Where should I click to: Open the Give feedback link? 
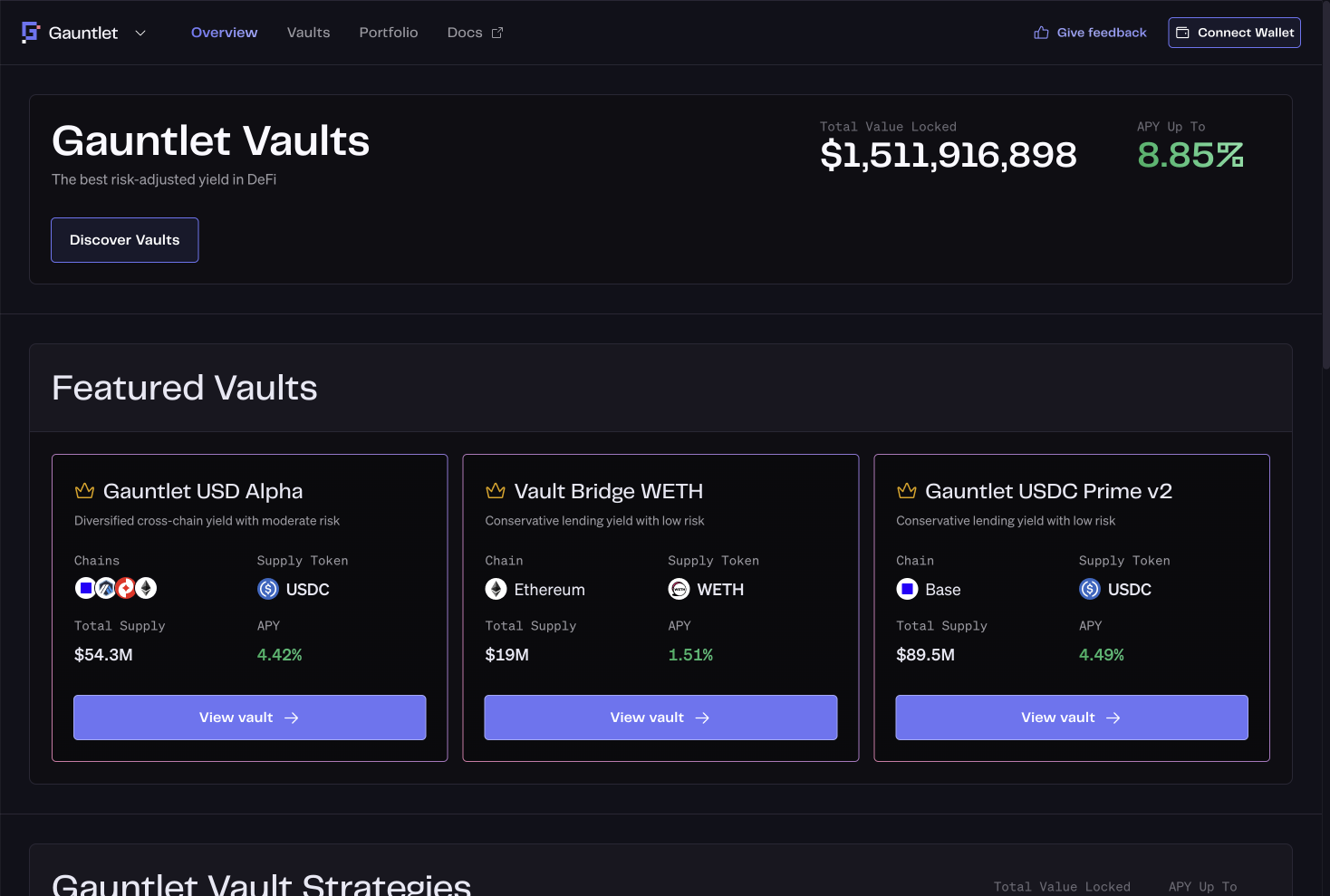(1090, 33)
